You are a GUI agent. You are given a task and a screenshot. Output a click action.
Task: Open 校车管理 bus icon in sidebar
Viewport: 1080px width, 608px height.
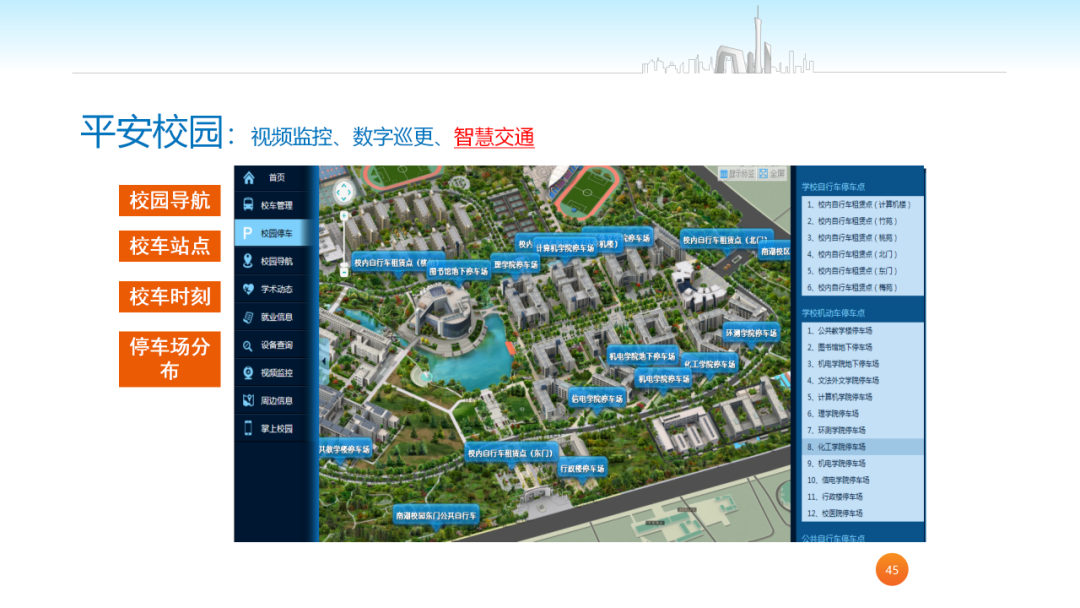tap(248, 205)
